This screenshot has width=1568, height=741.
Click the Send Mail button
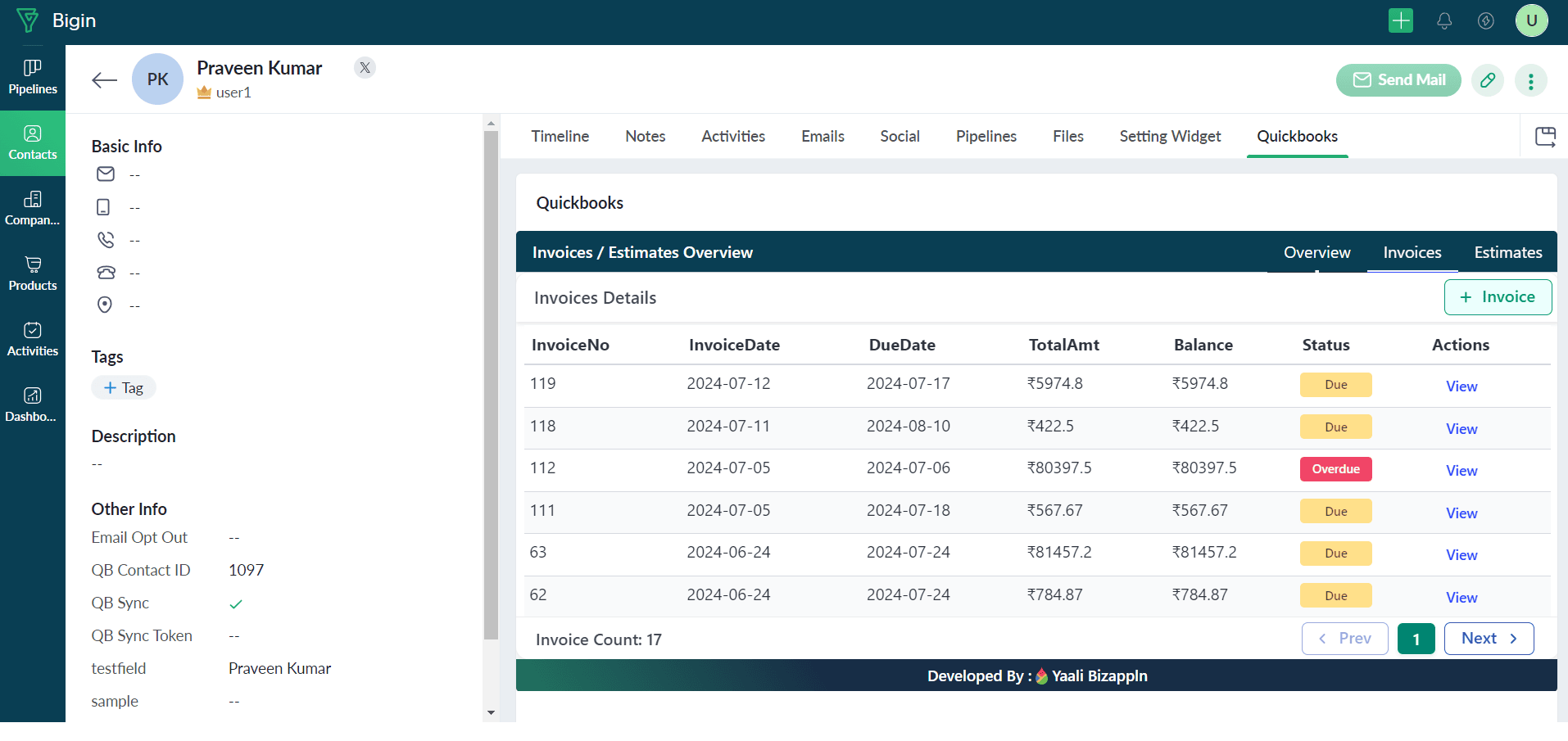(x=1398, y=80)
